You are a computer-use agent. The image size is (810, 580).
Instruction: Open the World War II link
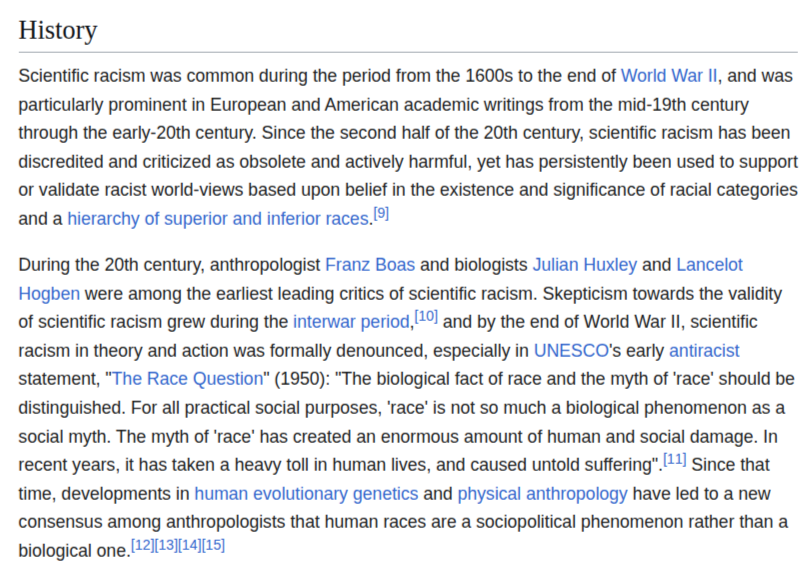[669, 76]
